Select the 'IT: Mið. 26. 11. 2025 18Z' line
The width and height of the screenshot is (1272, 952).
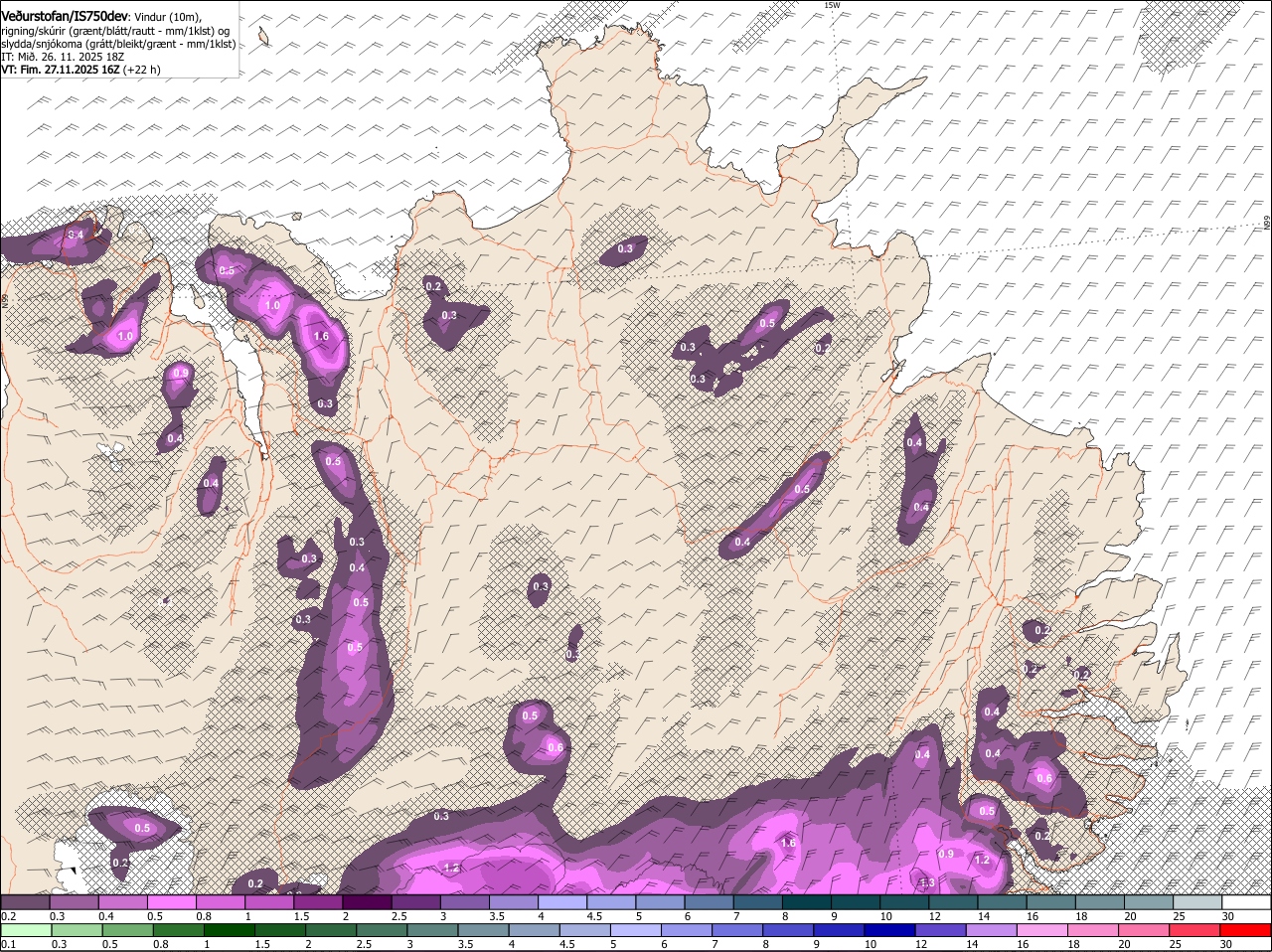point(63,57)
